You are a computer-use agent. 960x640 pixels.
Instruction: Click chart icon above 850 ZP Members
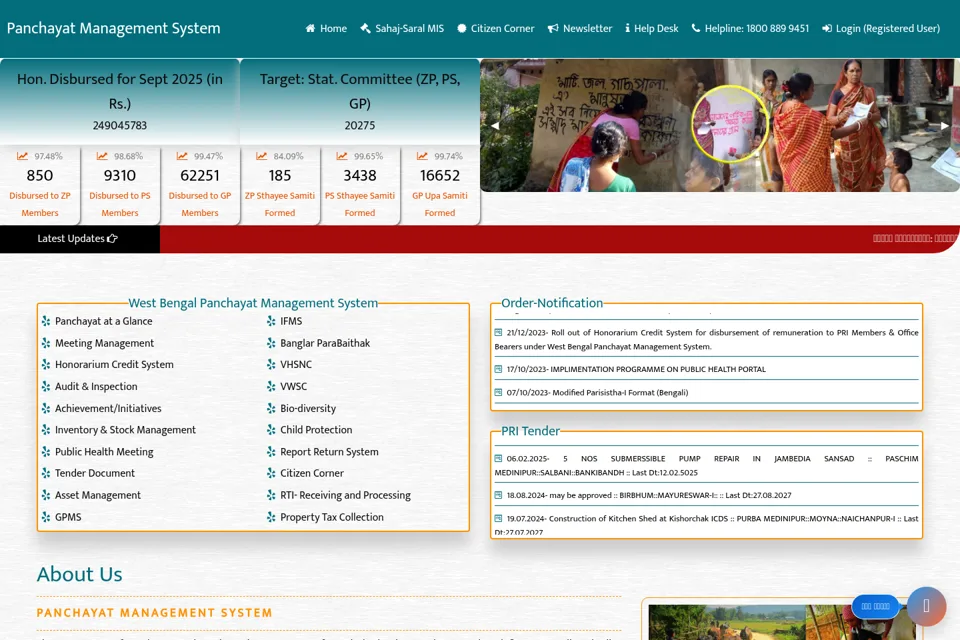[23, 156]
